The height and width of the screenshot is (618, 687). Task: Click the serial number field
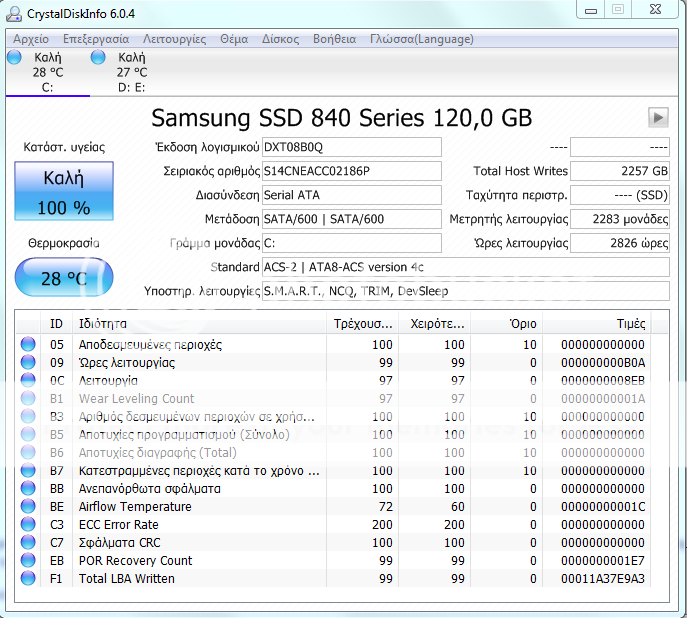click(x=350, y=171)
